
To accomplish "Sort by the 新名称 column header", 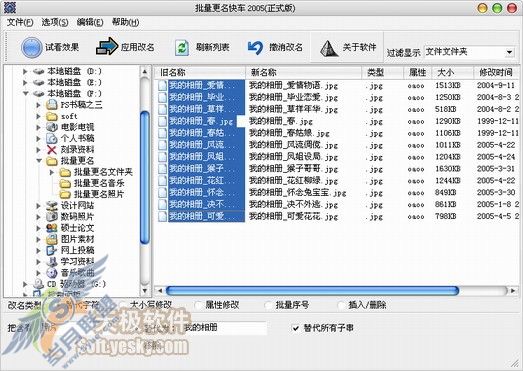I will point(304,72).
